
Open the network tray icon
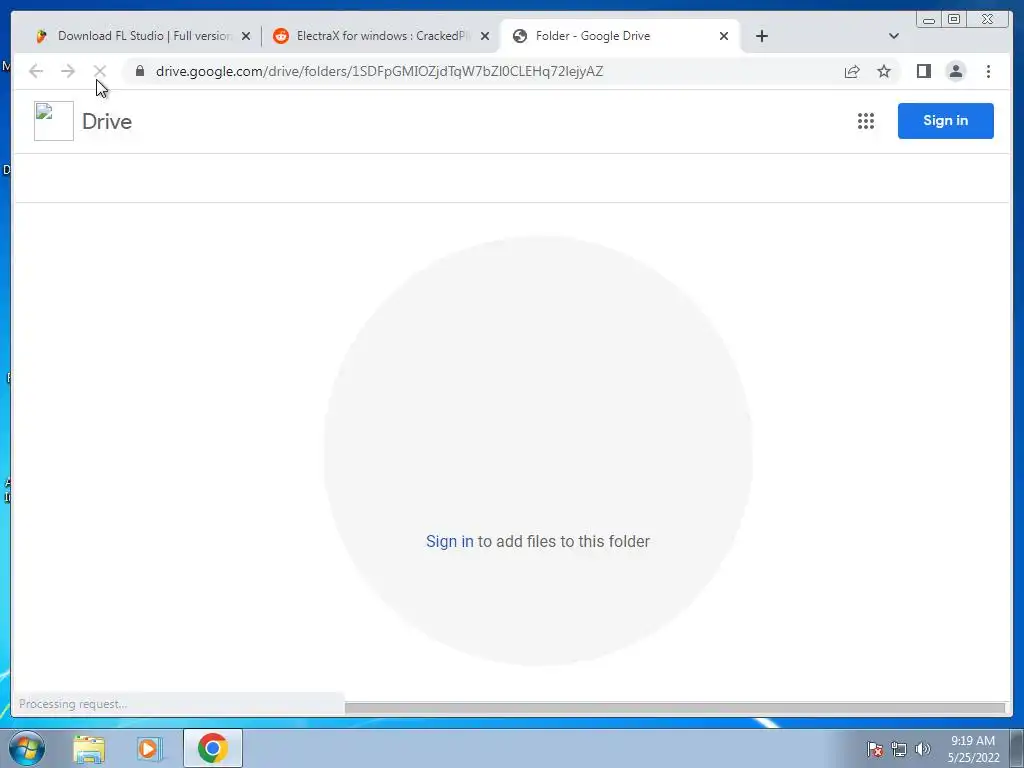(899, 749)
